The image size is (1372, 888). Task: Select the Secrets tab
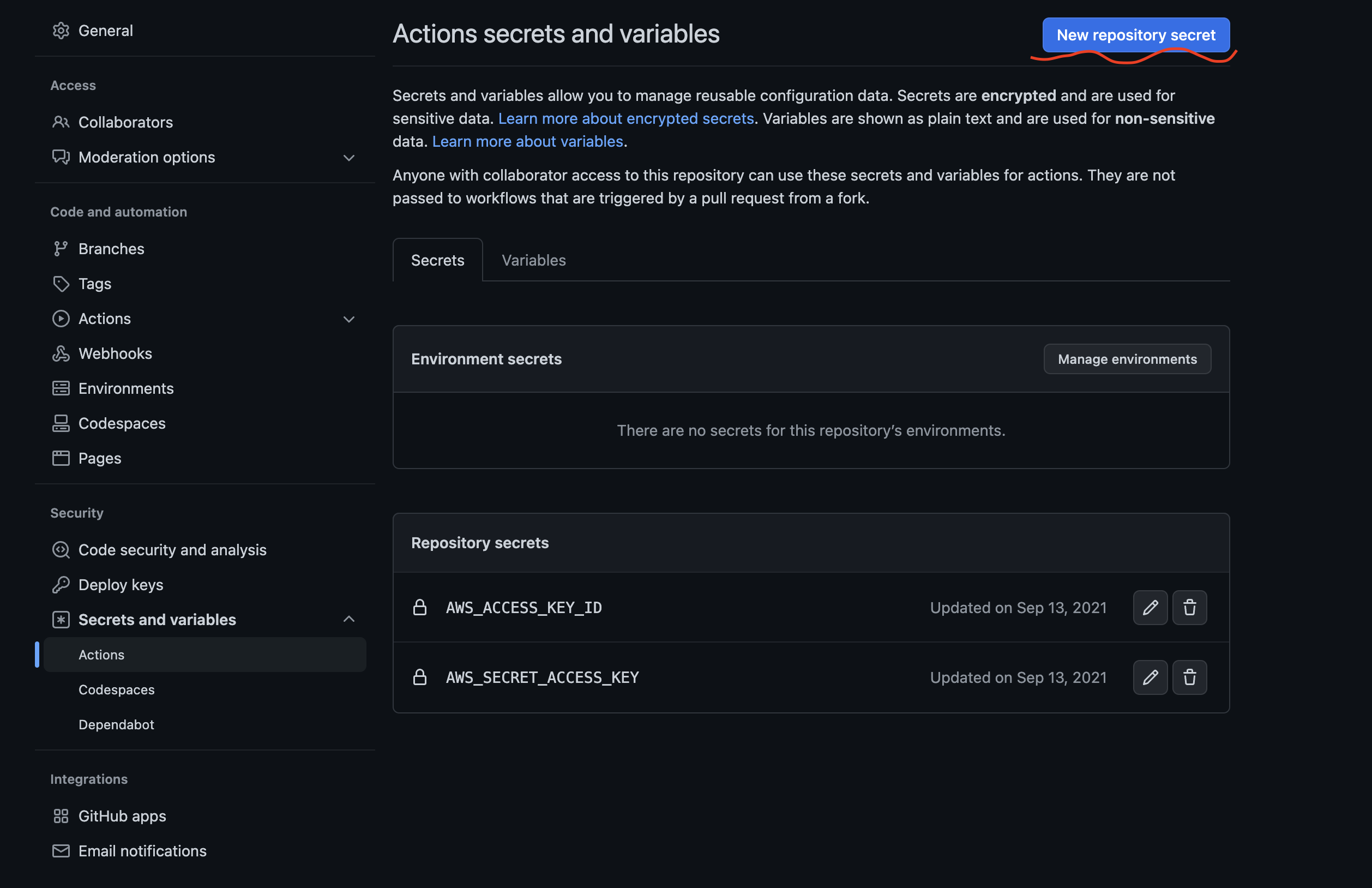coord(437,259)
